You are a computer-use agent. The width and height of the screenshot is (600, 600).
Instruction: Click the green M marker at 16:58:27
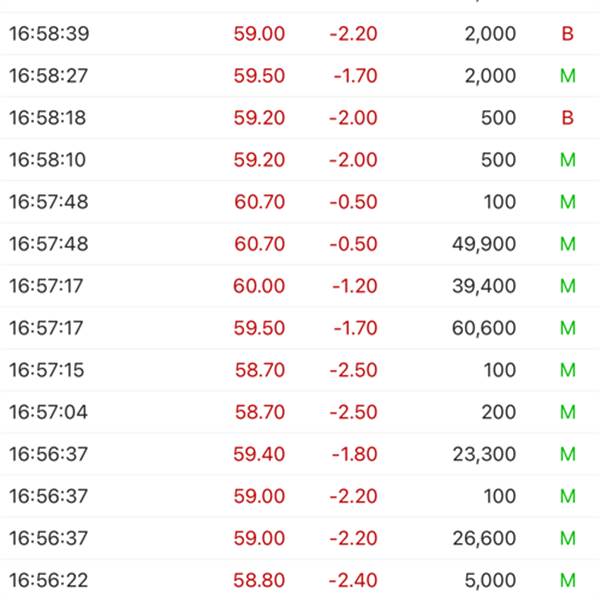click(x=568, y=76)
